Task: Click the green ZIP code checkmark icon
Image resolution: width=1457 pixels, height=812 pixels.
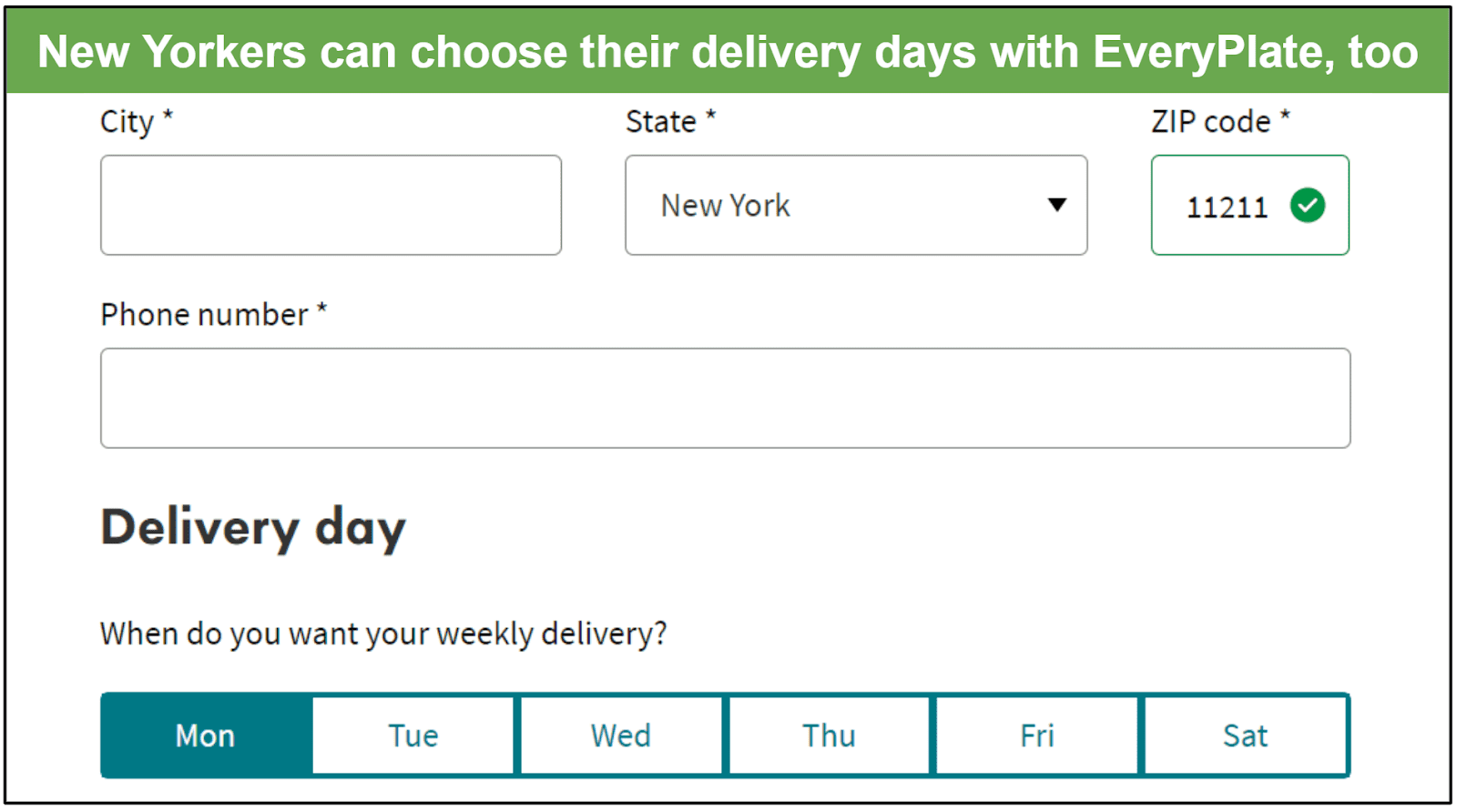Action: (1308, 206)
